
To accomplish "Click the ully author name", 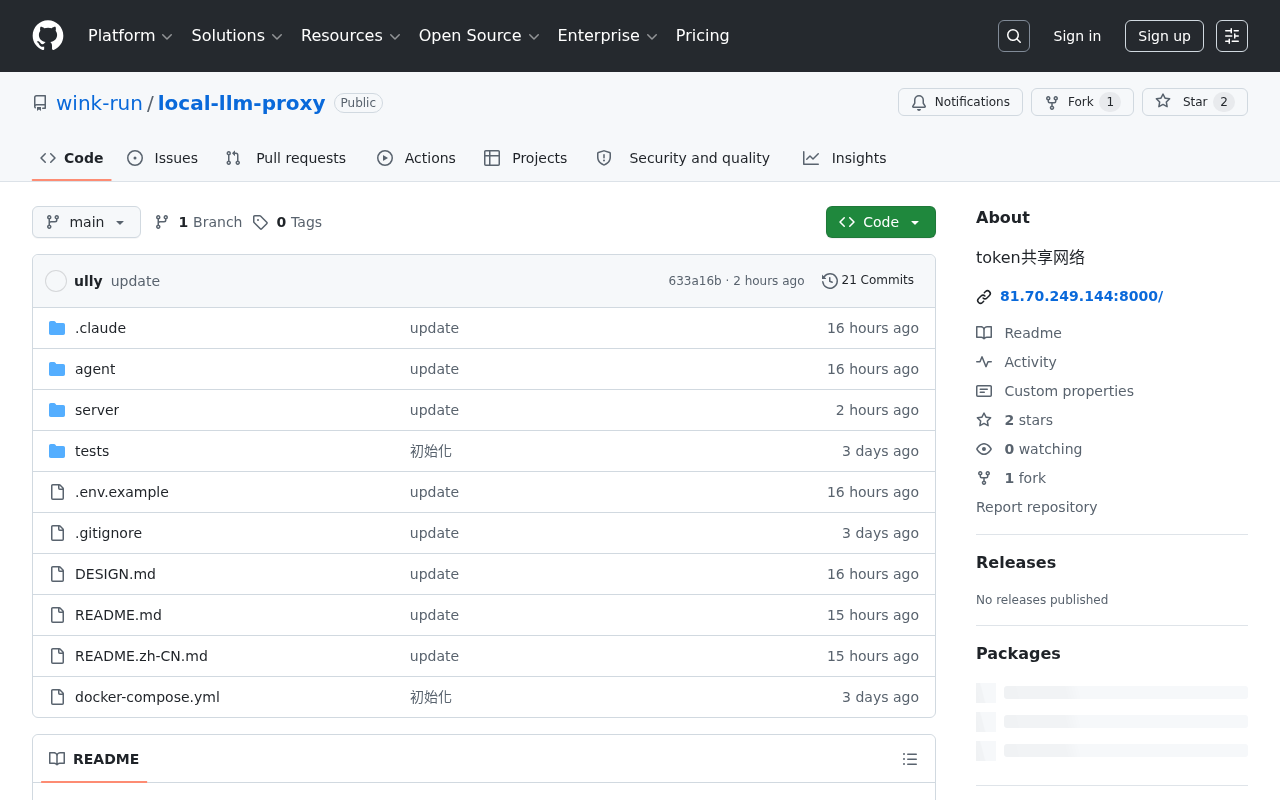I will click(88, 281).
